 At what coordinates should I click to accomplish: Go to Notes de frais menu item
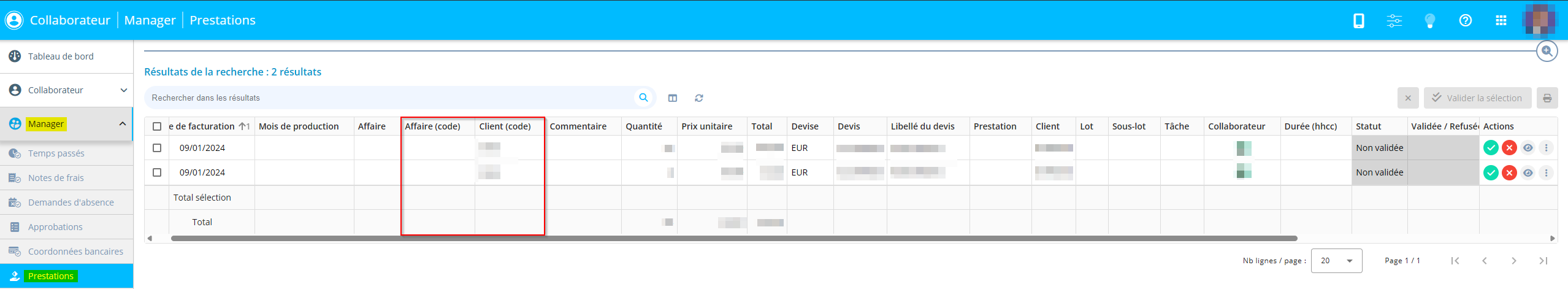coord(56,178)
